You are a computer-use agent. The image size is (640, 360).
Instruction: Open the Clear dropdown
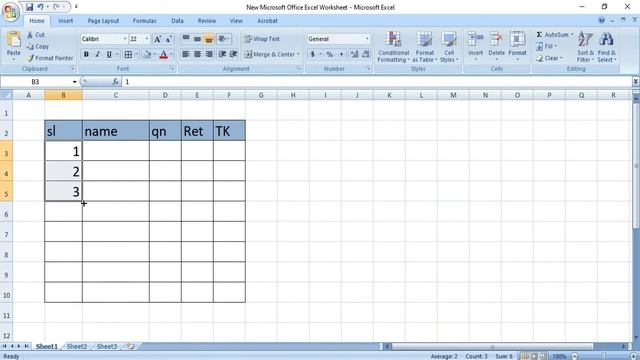(x=549, y=58)
